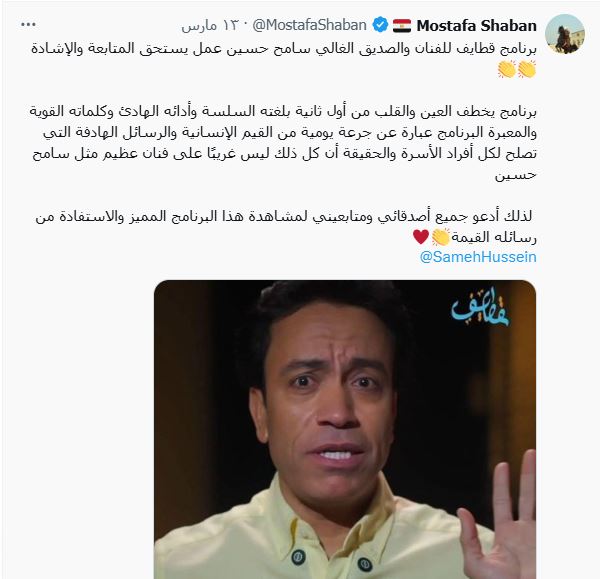Viewport: 600px width, 579px height.
Task: Open the attached image of the man
Action: [x=345, y=429]
